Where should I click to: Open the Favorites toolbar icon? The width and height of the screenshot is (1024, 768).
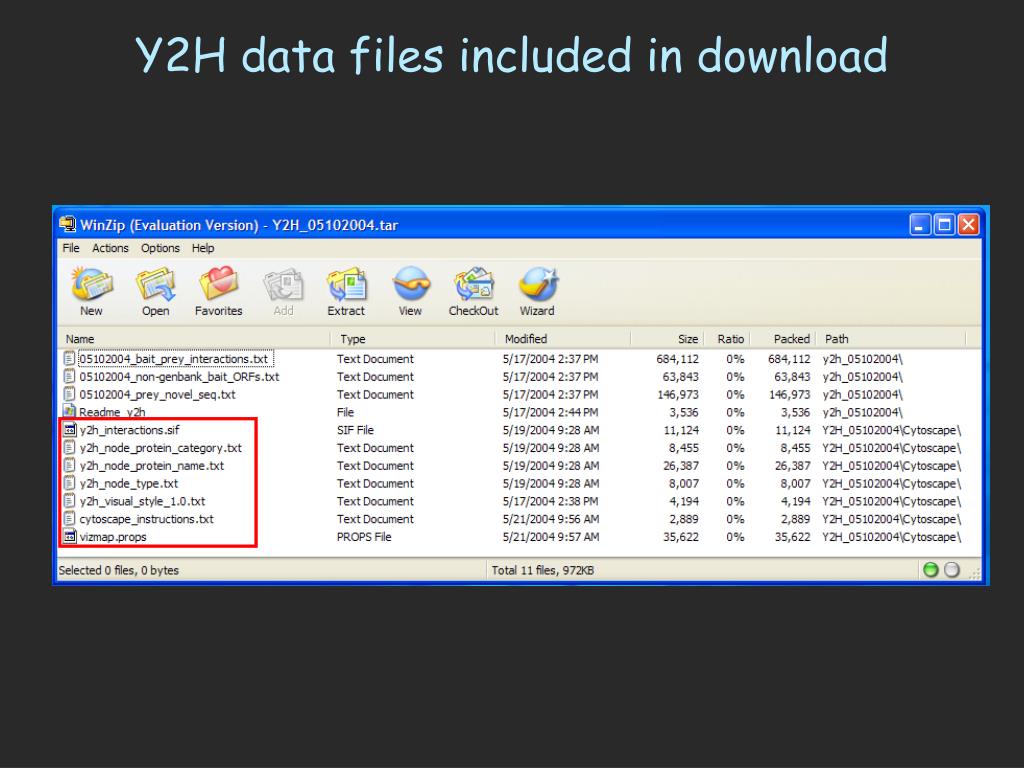click(219, 285)
